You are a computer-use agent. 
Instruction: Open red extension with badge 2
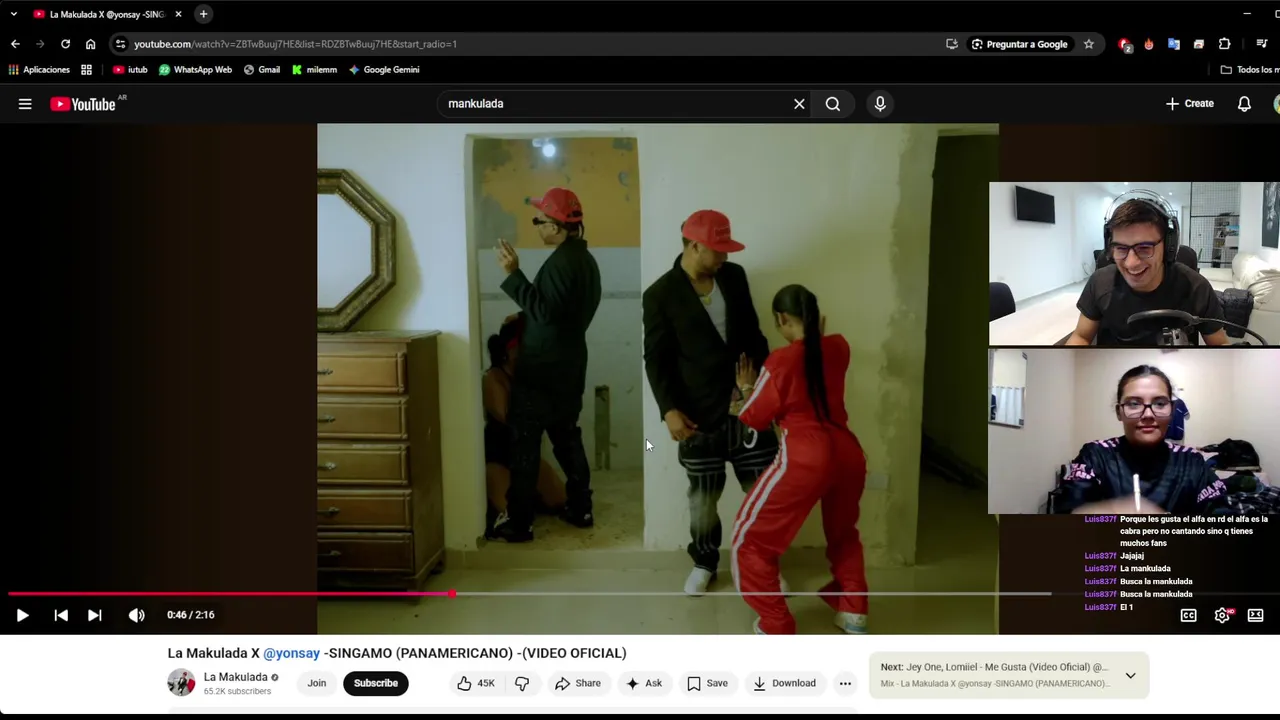pos(1125,44)
